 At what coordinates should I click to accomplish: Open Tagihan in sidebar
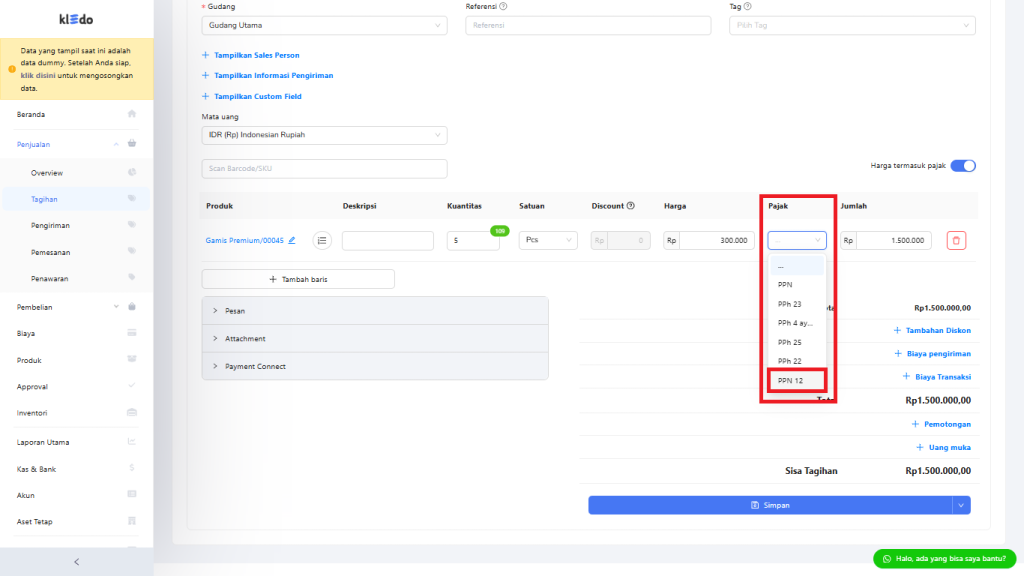[x=76, y=199]
